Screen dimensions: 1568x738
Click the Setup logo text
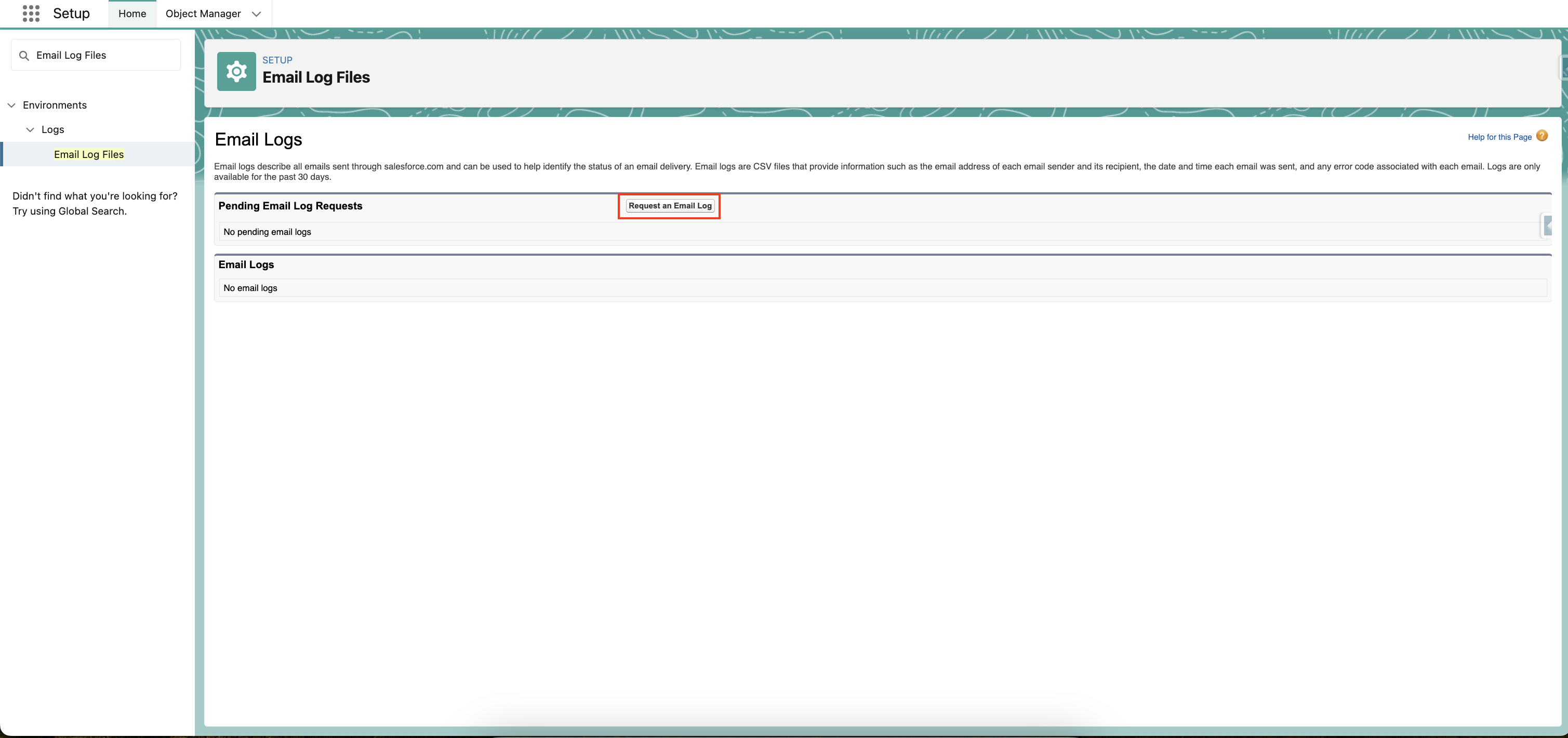pyautogui.click(x=71, y=13)
